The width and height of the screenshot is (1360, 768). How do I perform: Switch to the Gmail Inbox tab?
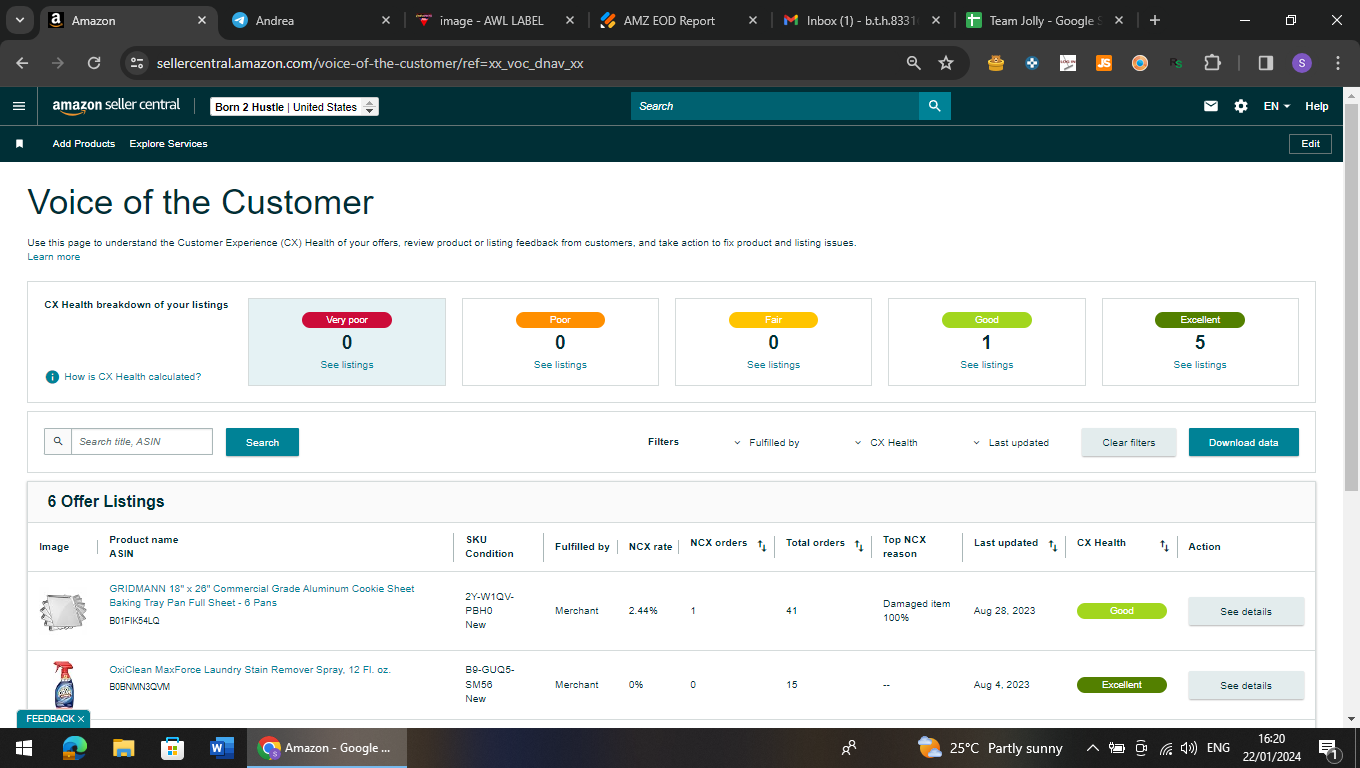click(862, 20)
